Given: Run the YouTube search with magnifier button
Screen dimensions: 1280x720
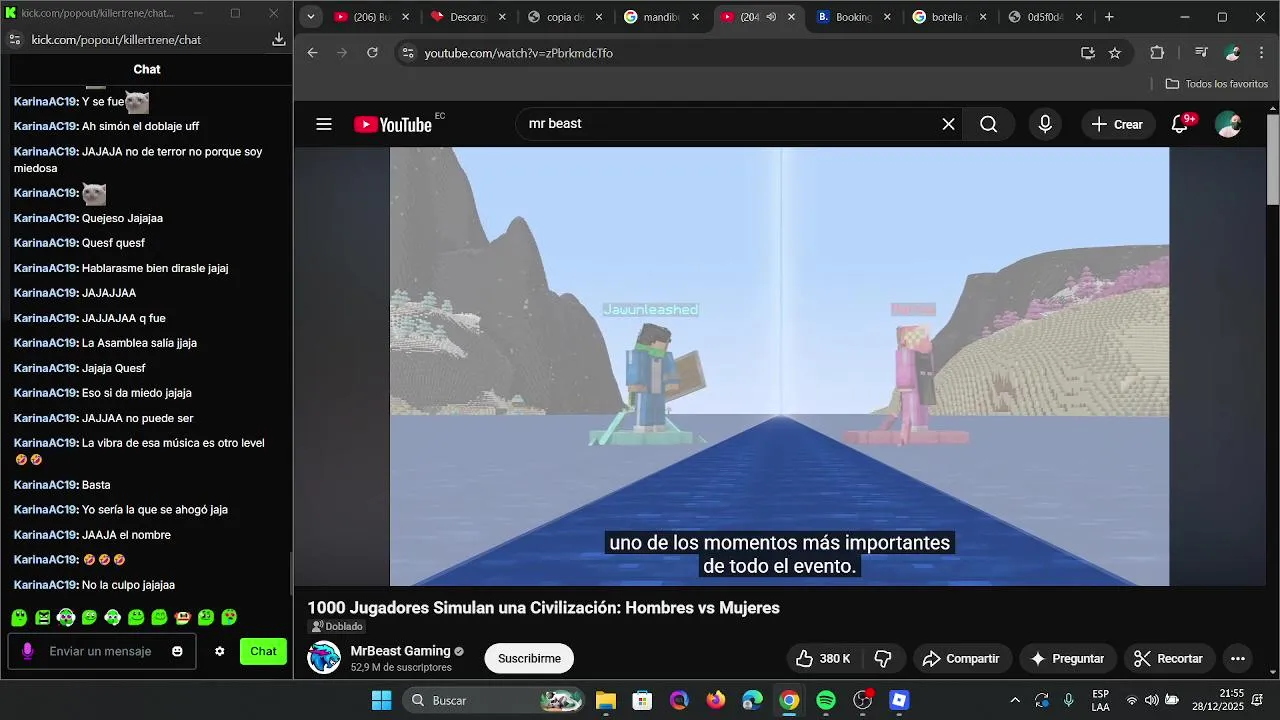Looking at the screenshot, I should click(989, 124).
